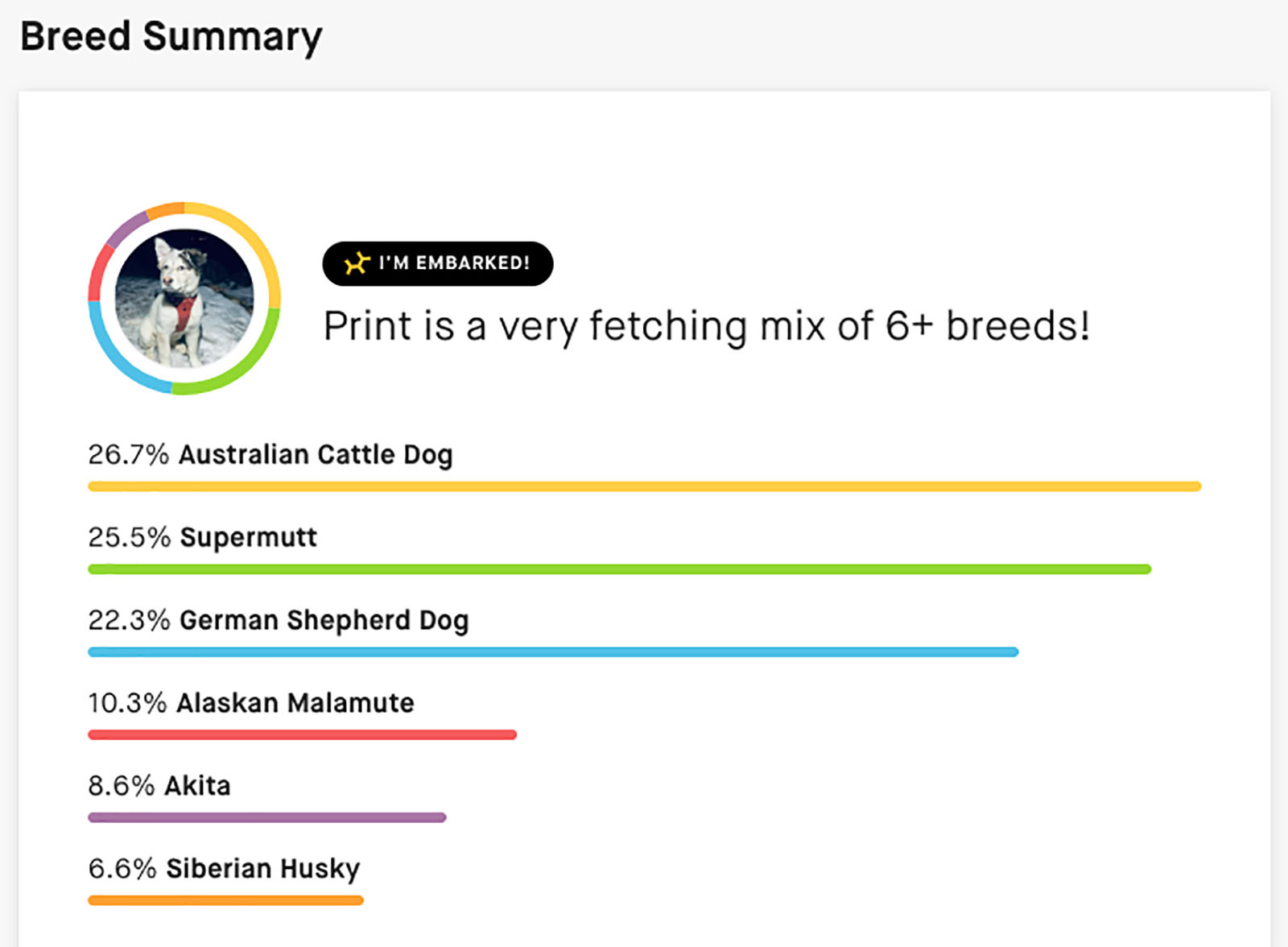This screenshot has width=1288, height=947.
Task: Click the Alaskan Malamute breed name
Action: (295, 703)
